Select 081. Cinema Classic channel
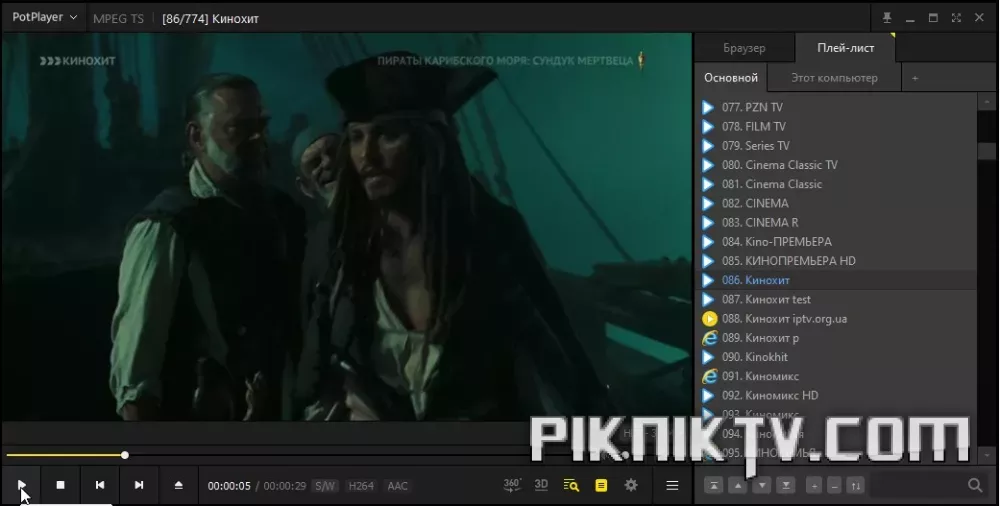 click(835, 184)
